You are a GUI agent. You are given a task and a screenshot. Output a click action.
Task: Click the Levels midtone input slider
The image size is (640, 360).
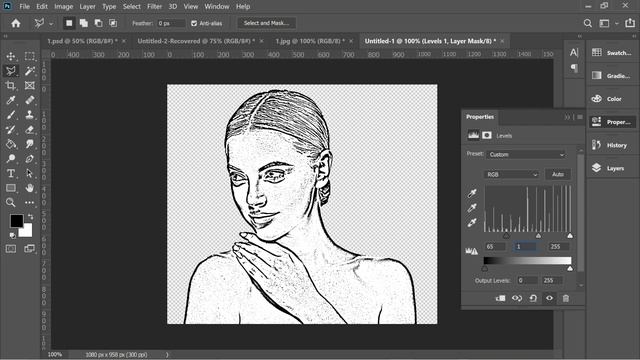tap(538, 236)
